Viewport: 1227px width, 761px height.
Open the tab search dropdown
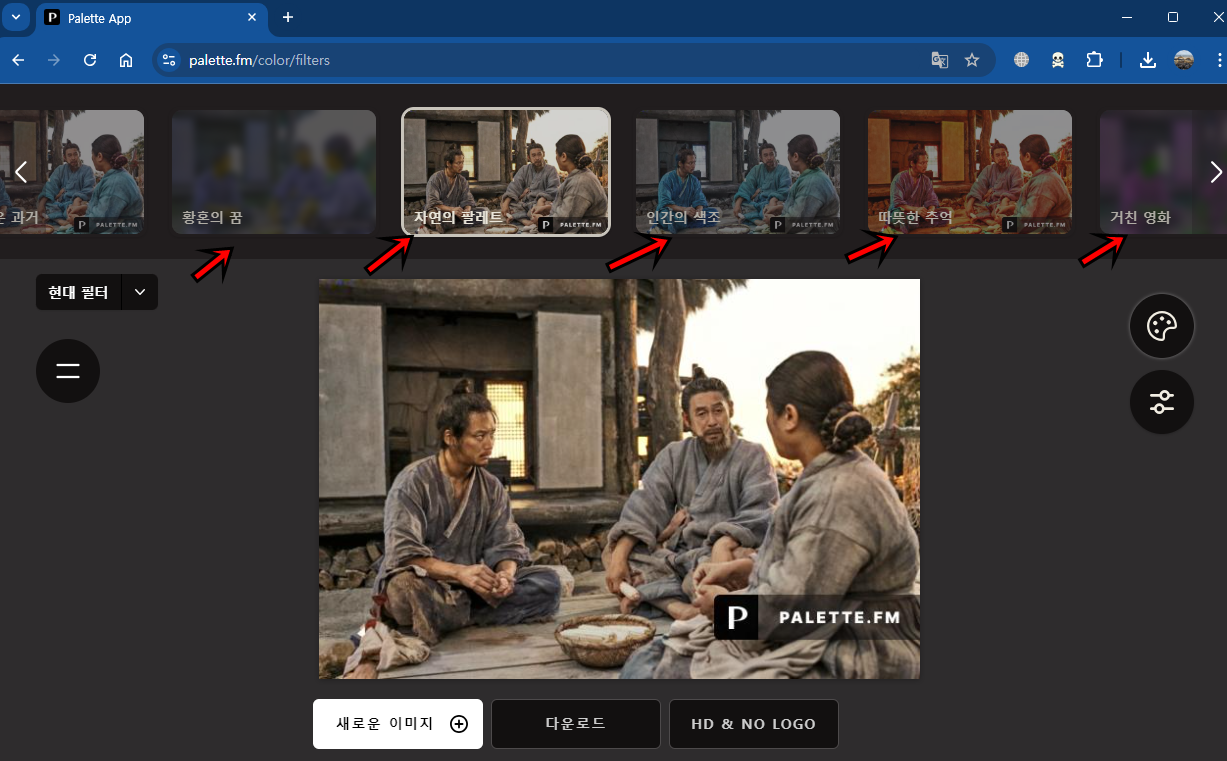15,17
